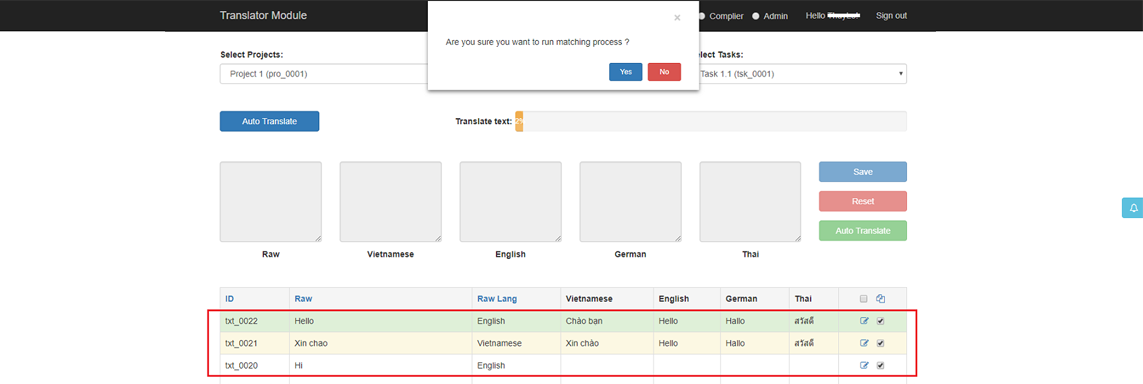This screenshot has width=1143, height=384.
Task: Edit the txt_0022 row
Action: coord(865,321)
